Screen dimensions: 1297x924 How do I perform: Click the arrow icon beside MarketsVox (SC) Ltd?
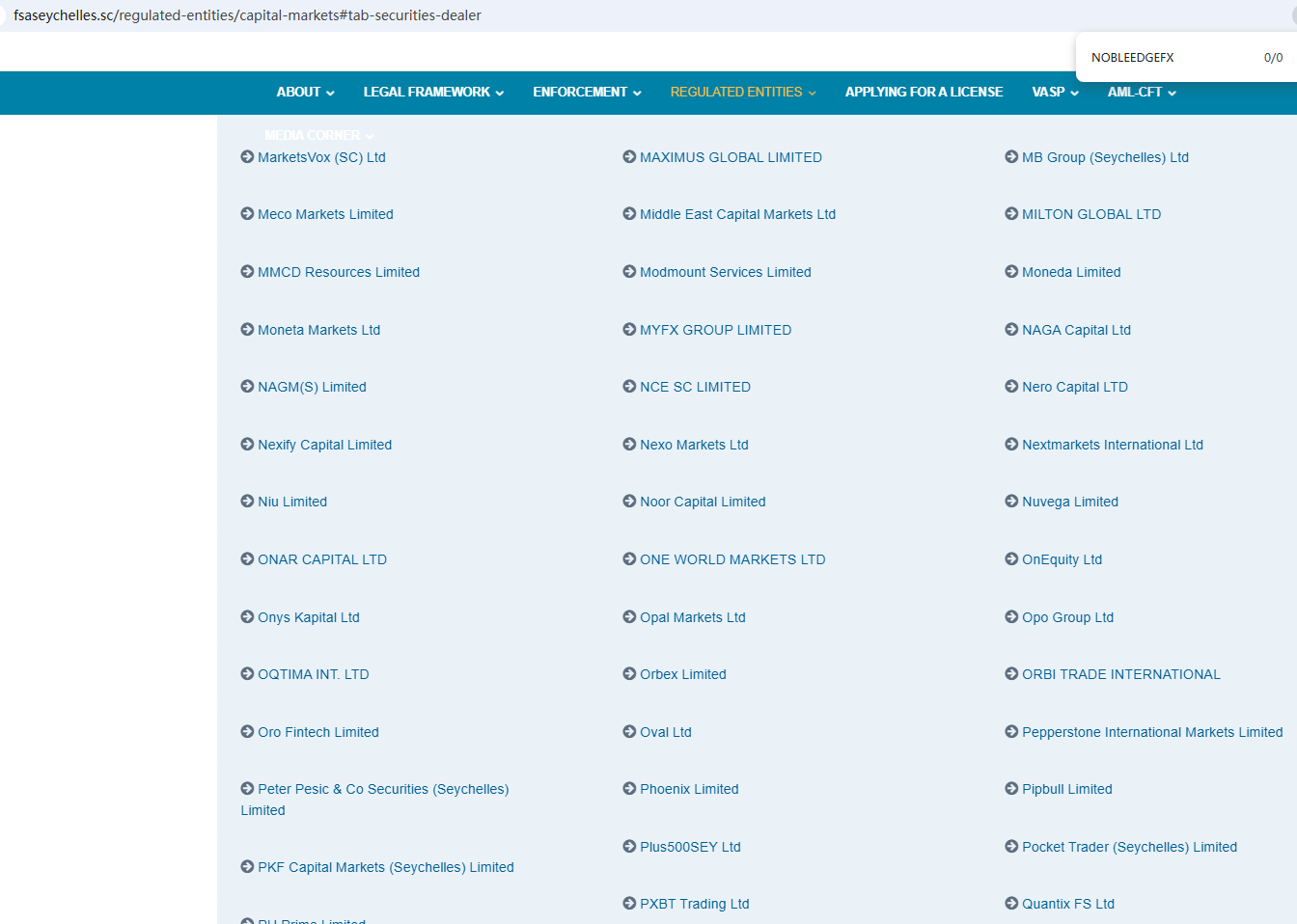(247, 156)
